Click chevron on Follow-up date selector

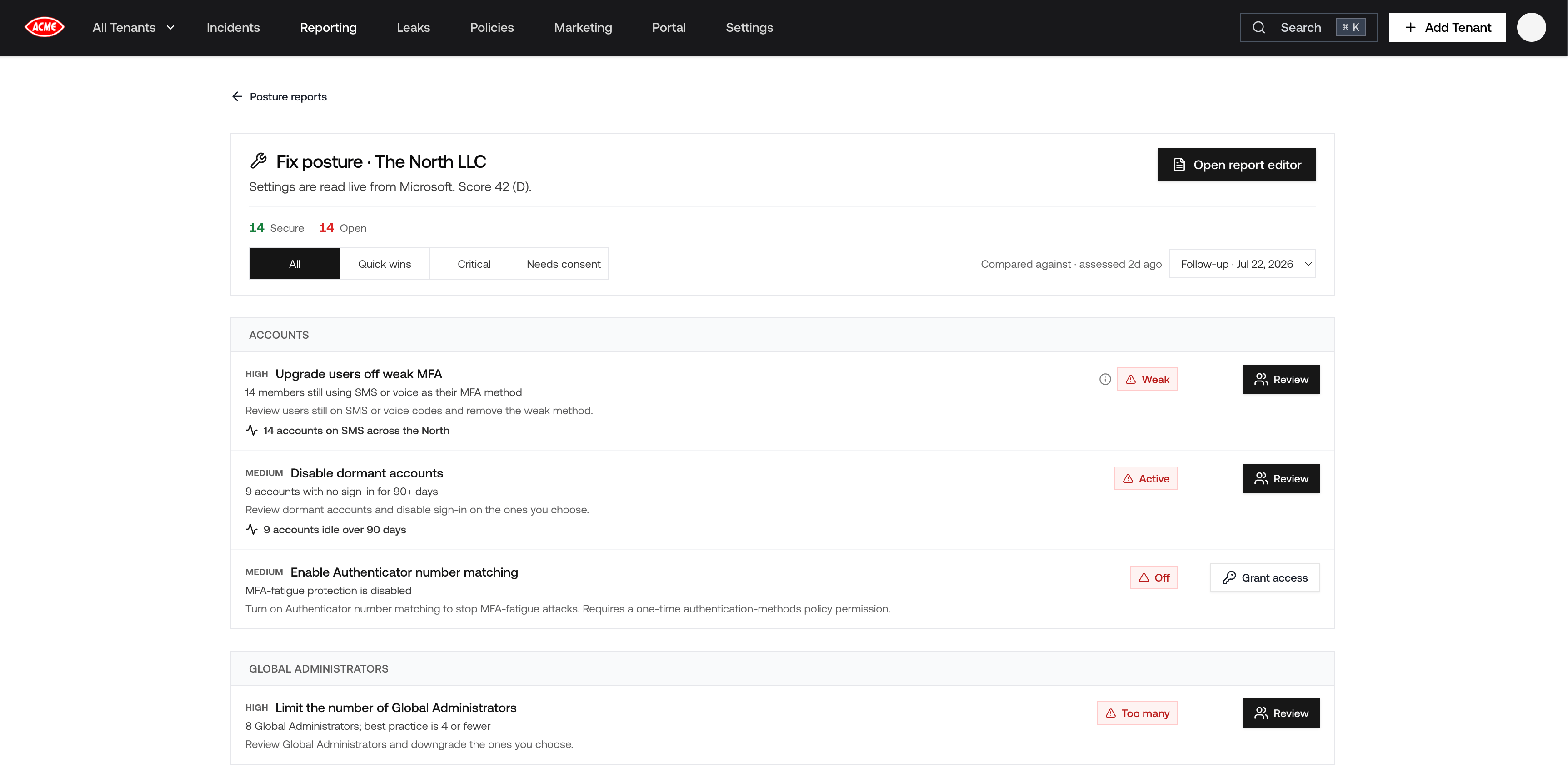(1308, 264)
